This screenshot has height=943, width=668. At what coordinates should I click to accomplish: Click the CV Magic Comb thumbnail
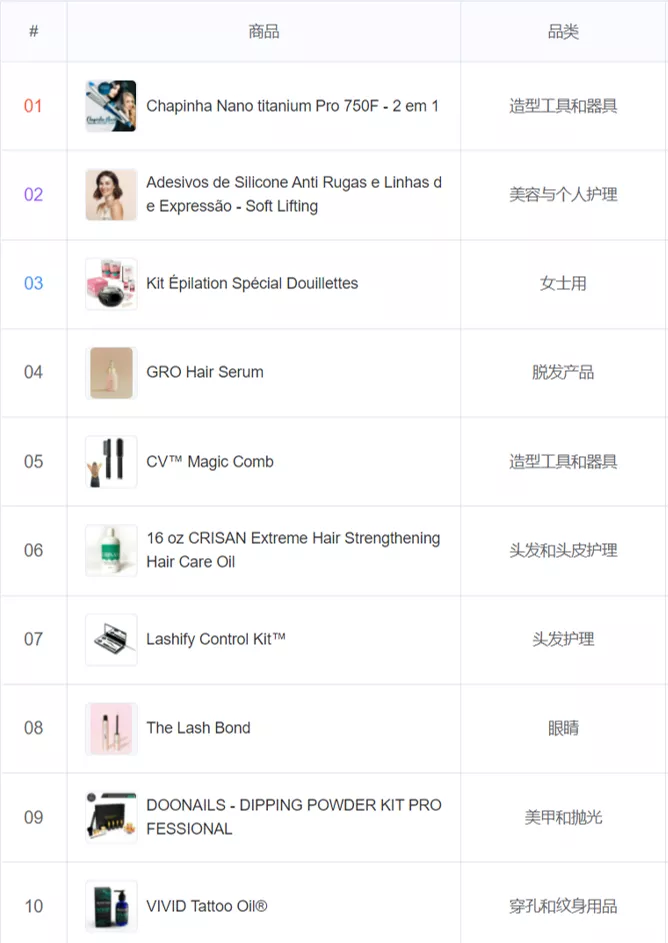tap(111, 461)
